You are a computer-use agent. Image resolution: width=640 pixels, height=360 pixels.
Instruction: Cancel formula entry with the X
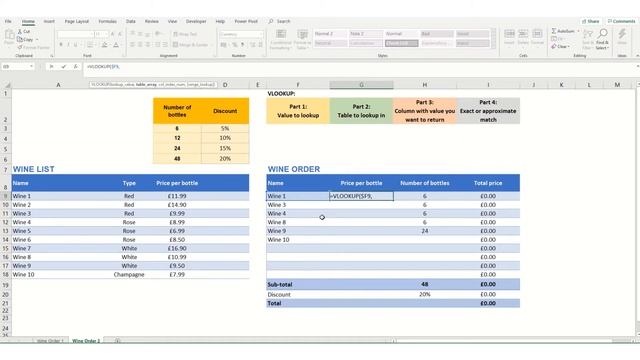pos(51,67)
